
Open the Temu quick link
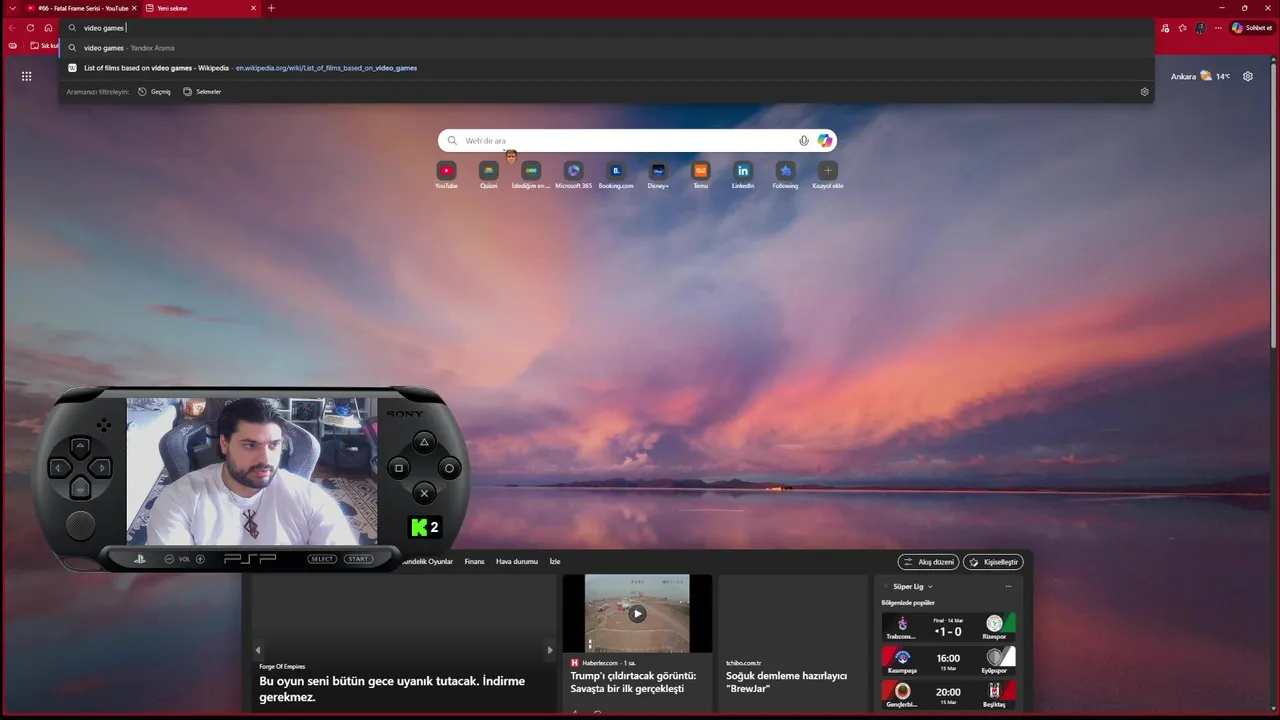pyautogui.click(x=701, y=175)
